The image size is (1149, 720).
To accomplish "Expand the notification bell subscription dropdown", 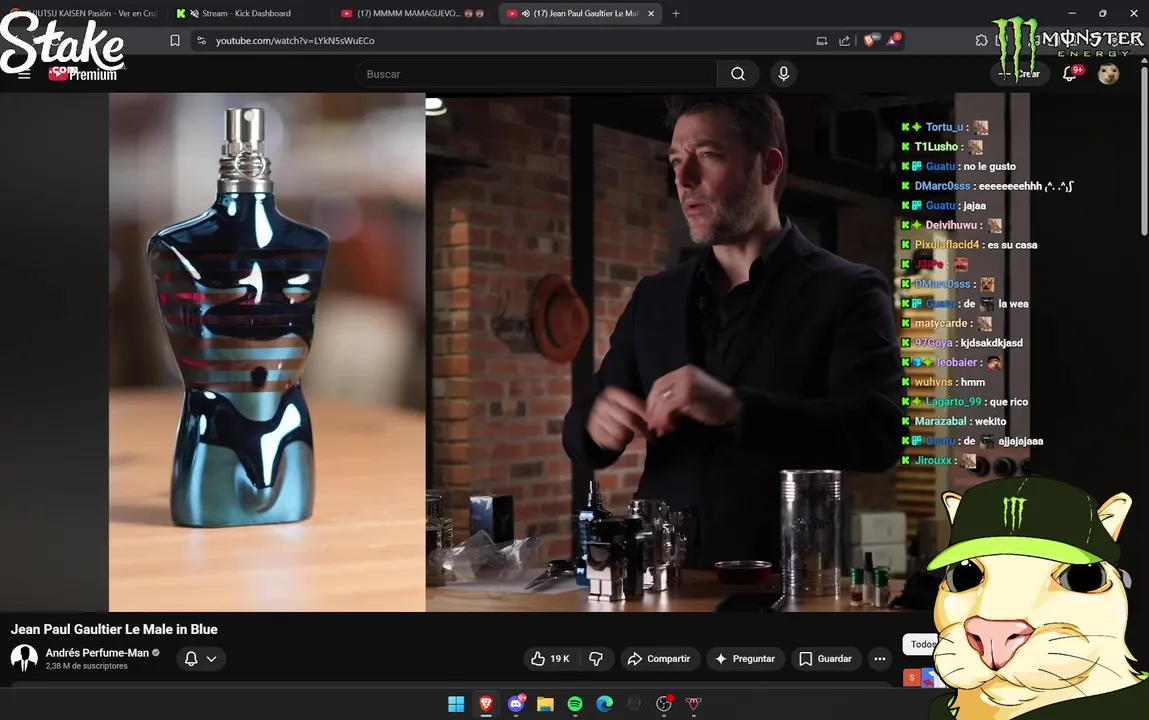I will (x=212, y=658).
